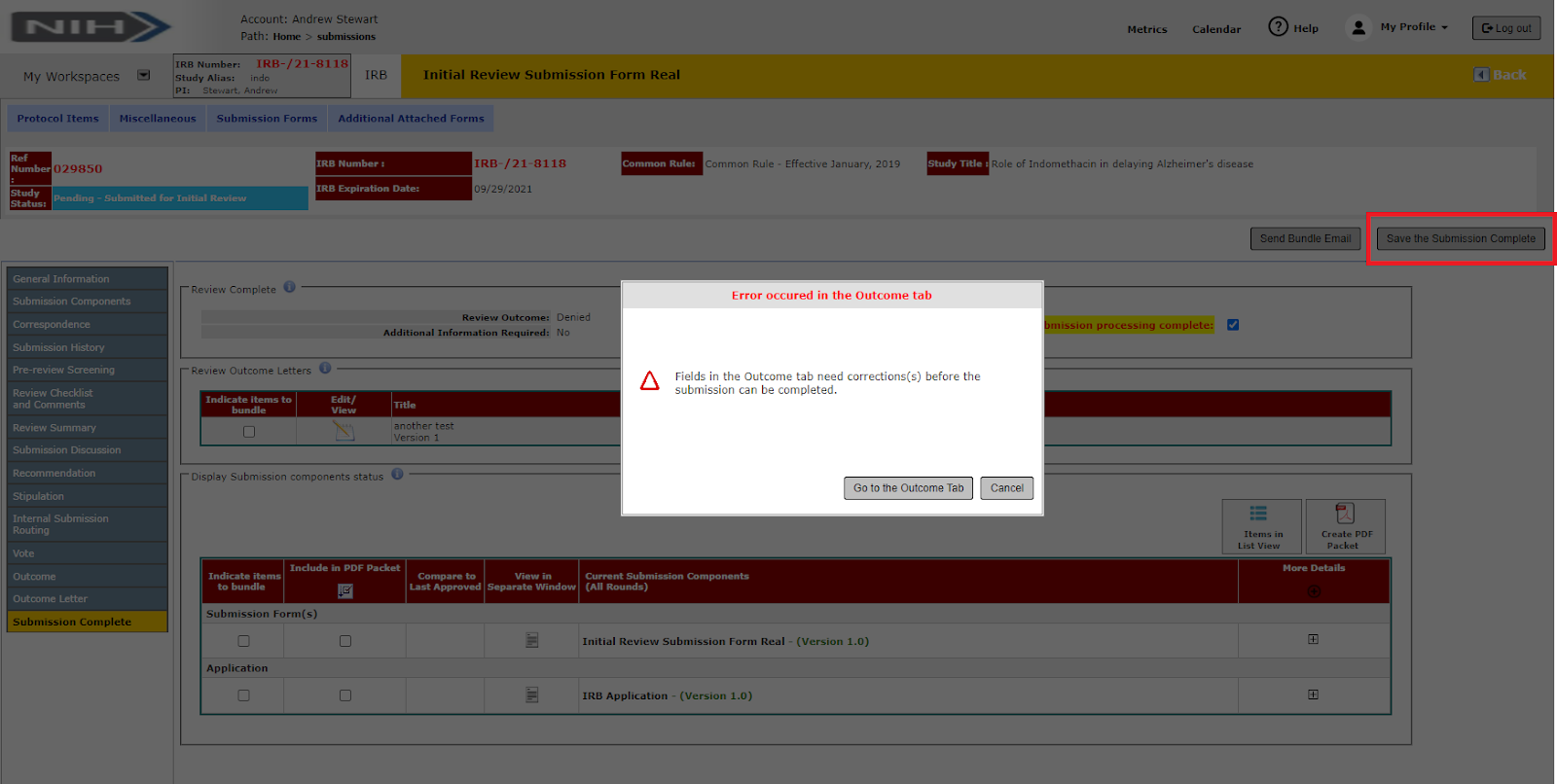1557x784 pixels.
Task: Open Stipulation in sidebar
Action: click(88, 496)
